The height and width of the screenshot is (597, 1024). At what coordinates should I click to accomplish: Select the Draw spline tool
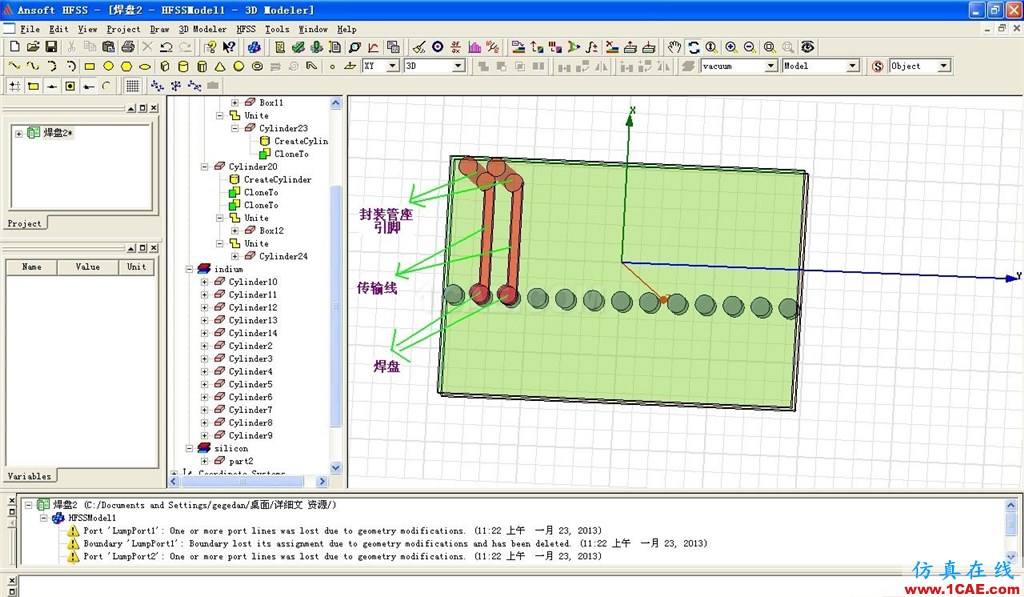(x=33, y=66)
